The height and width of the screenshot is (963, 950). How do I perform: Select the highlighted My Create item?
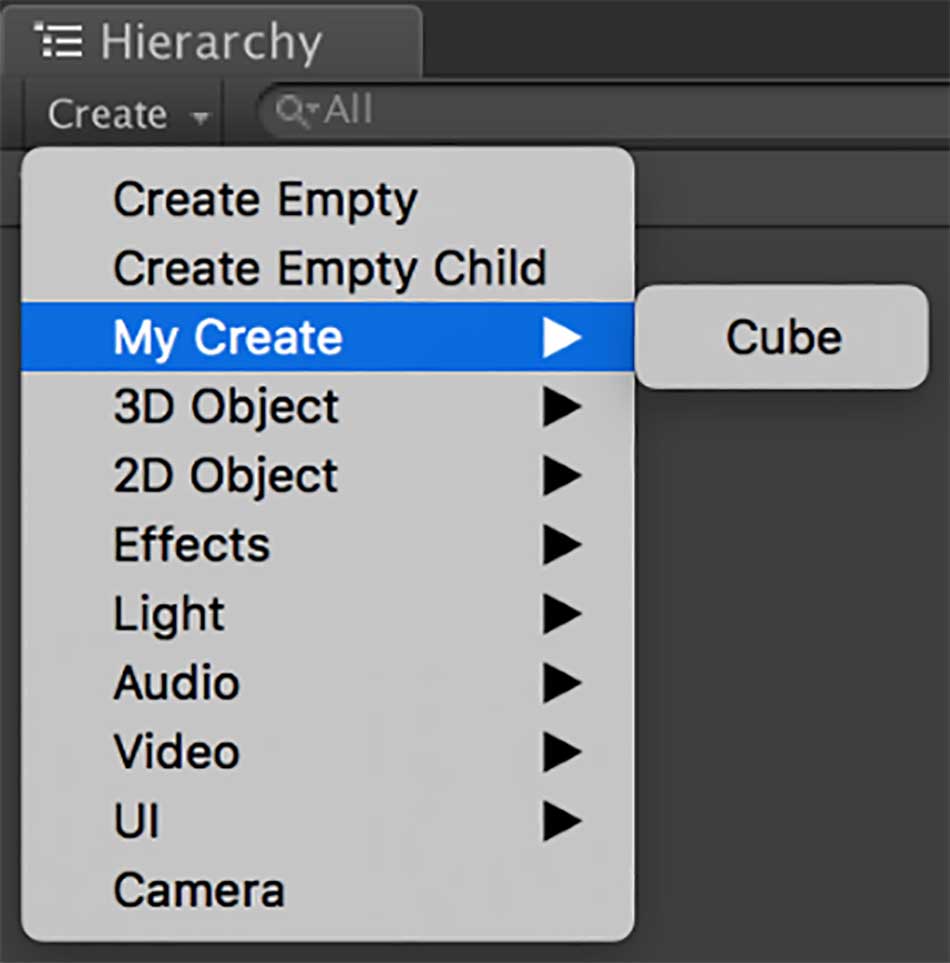click(x=328, y=337)
